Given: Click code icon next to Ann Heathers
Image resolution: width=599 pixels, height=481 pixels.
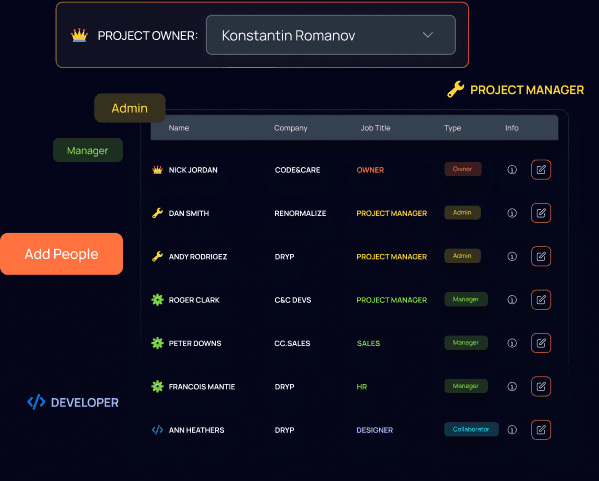Looking at the screenshot, I should [x=157, y=430].
